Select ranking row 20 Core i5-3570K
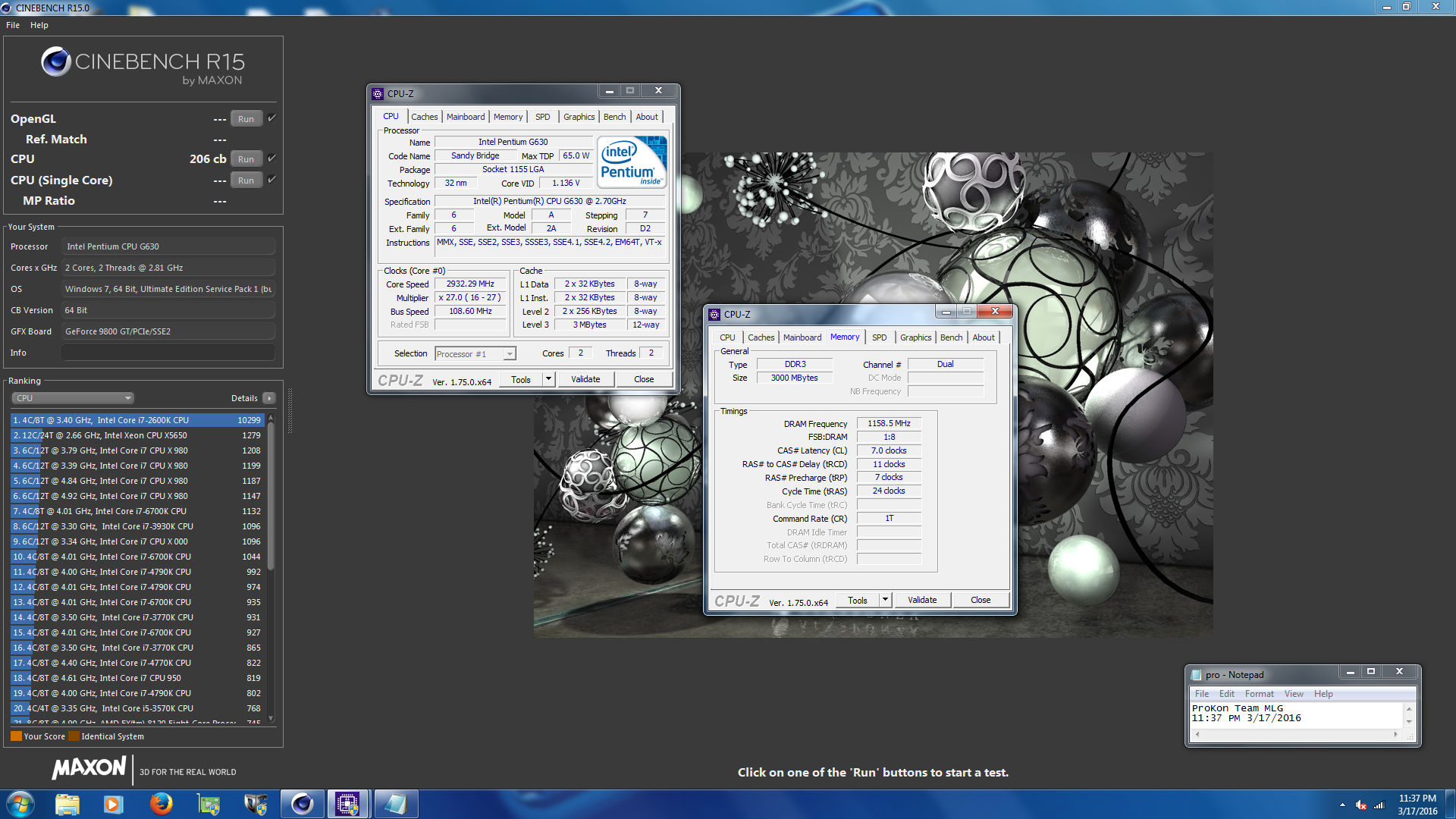 (136, 708)
